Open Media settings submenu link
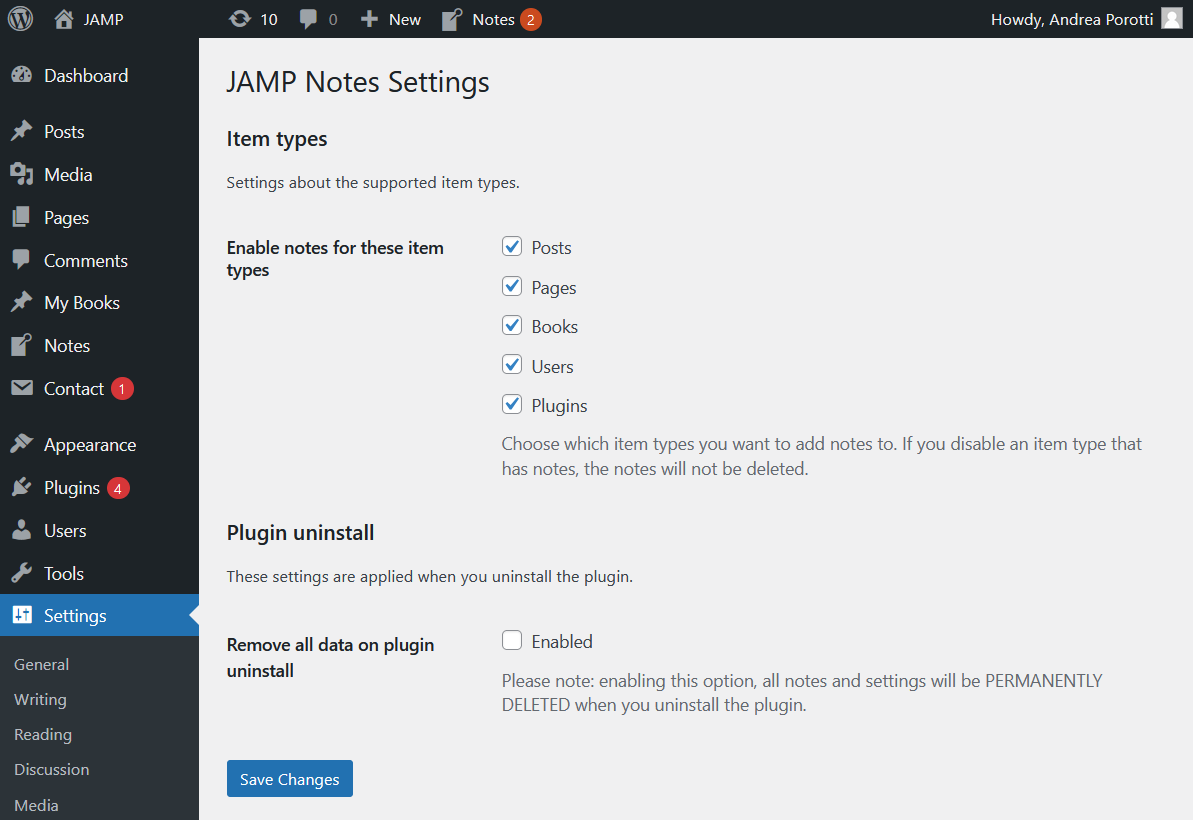 point(37,805)
